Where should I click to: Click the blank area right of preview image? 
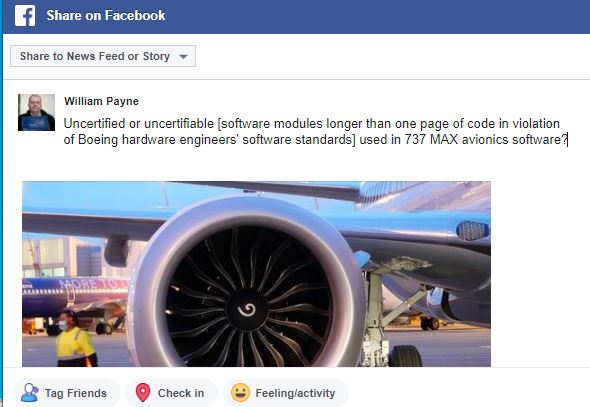pos(540,274)
